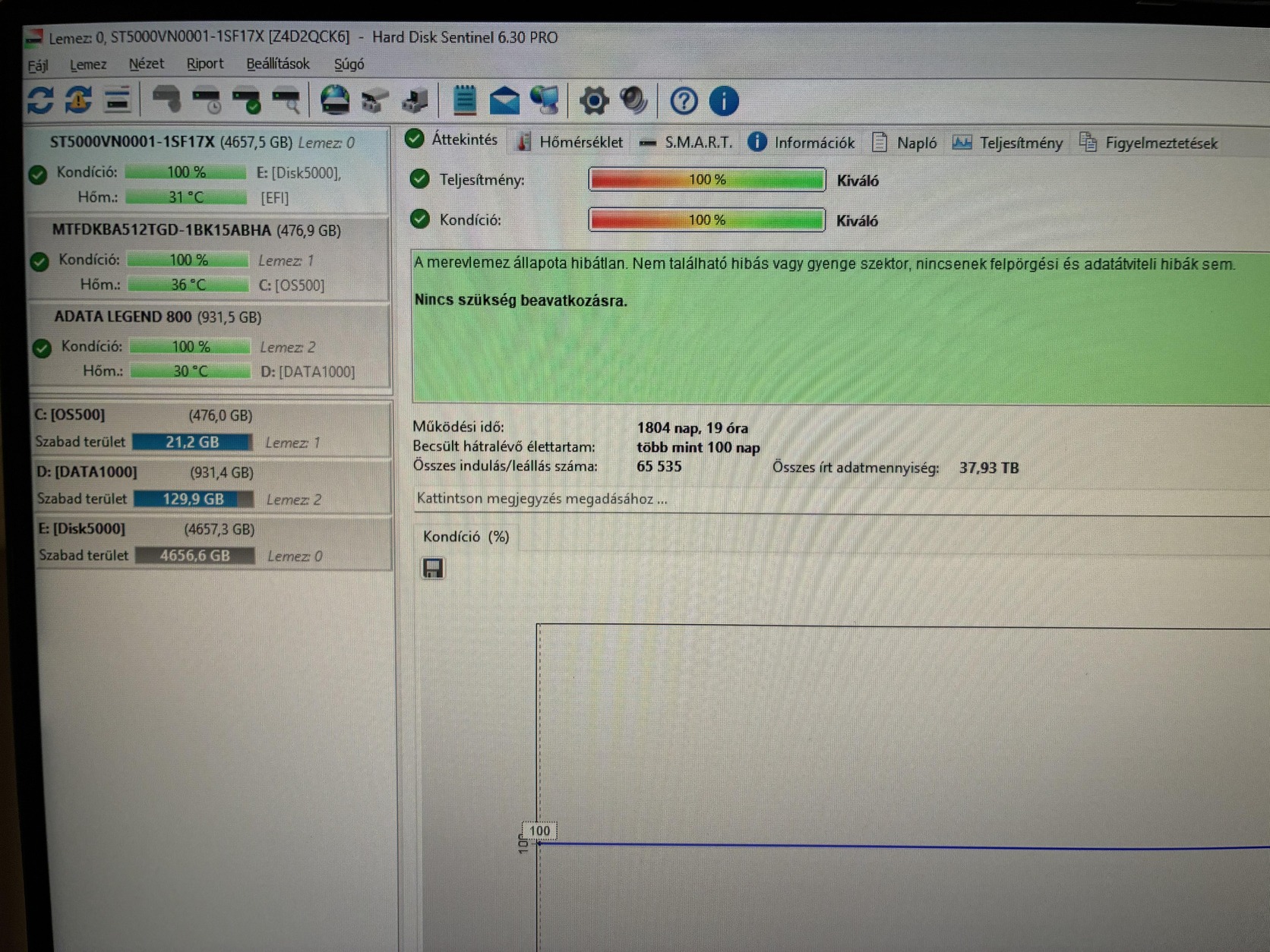The image size is (1270, 952).
Task: Click the '37,93 TB' written data value
Action: tap(988, 468)
